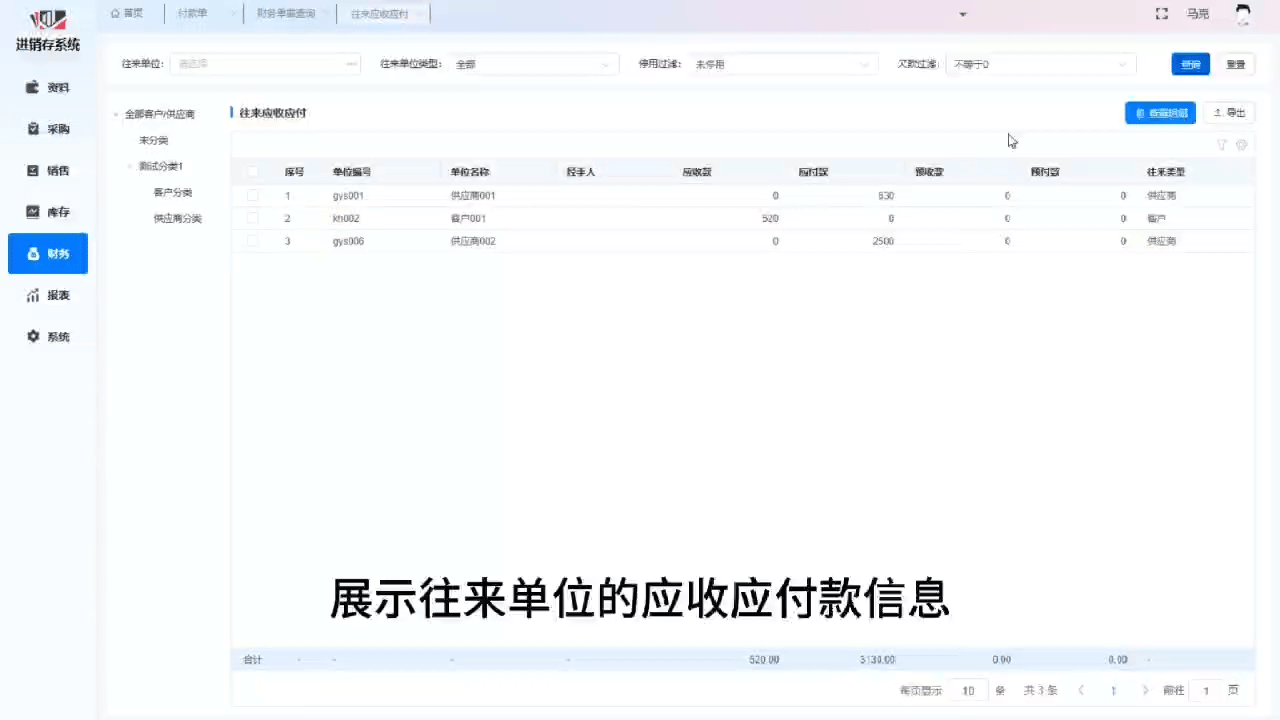
Task: Select the checkbox for row gys001
Action: click(x=253, y=196)
